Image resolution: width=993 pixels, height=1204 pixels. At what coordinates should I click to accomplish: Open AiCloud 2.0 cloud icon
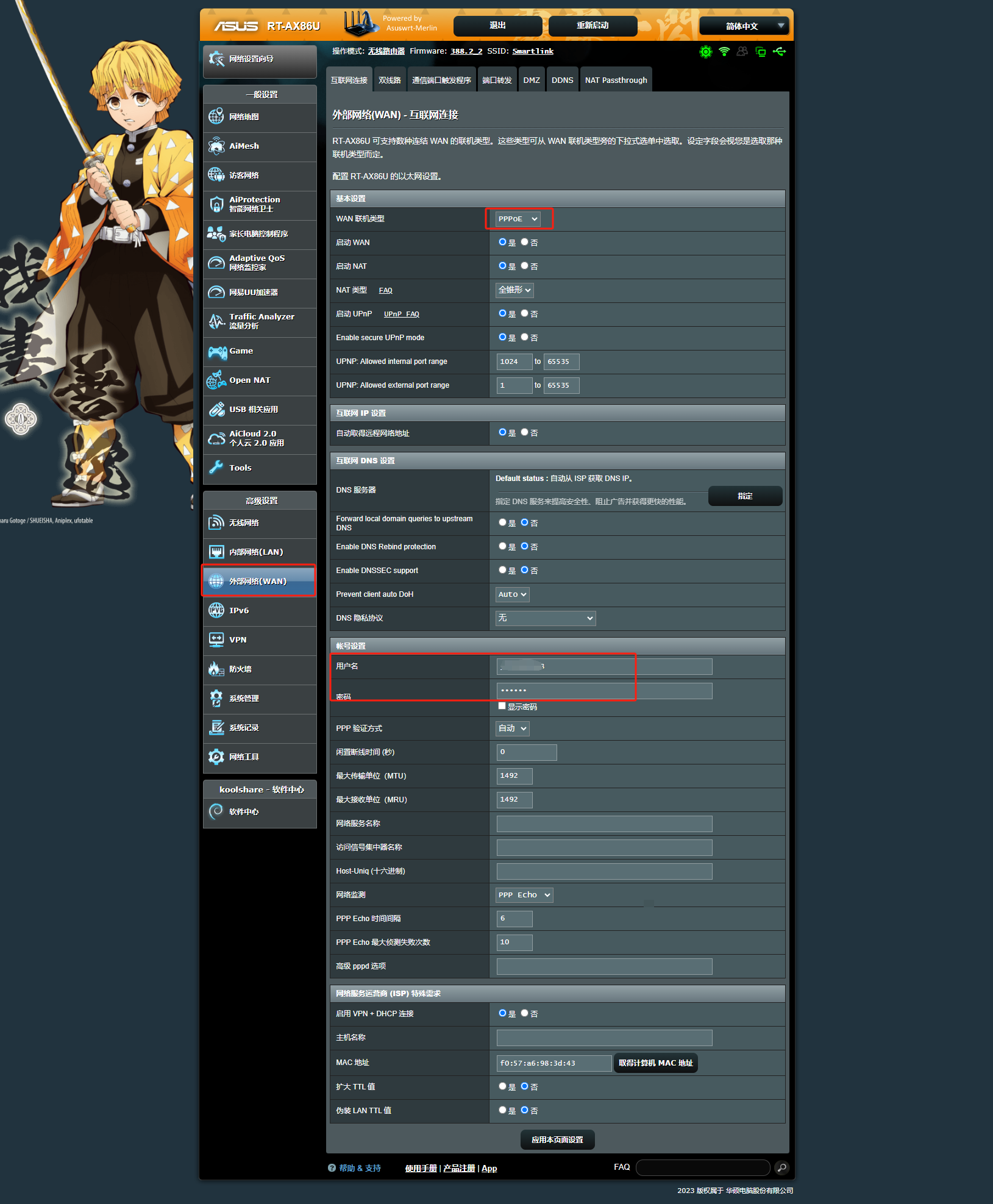coord(216,439)
